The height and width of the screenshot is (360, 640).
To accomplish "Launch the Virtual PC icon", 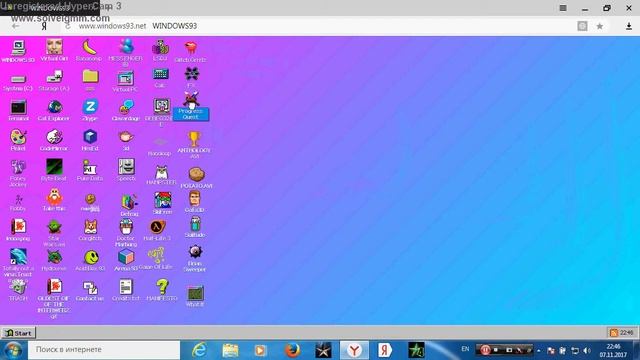I will pyautogui.click(x=126, y=78).
